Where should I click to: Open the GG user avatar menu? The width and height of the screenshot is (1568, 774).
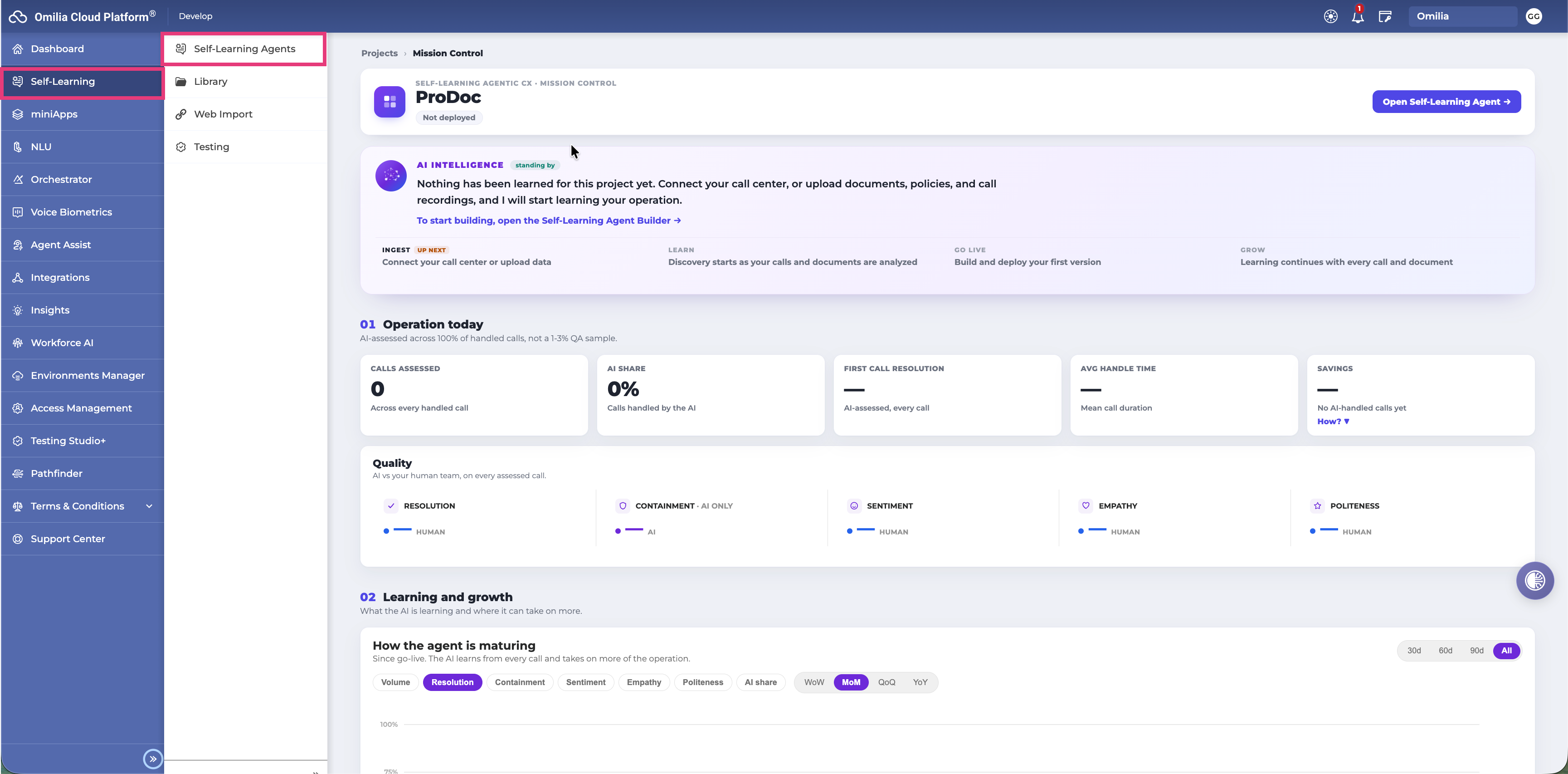[1533, 16]
